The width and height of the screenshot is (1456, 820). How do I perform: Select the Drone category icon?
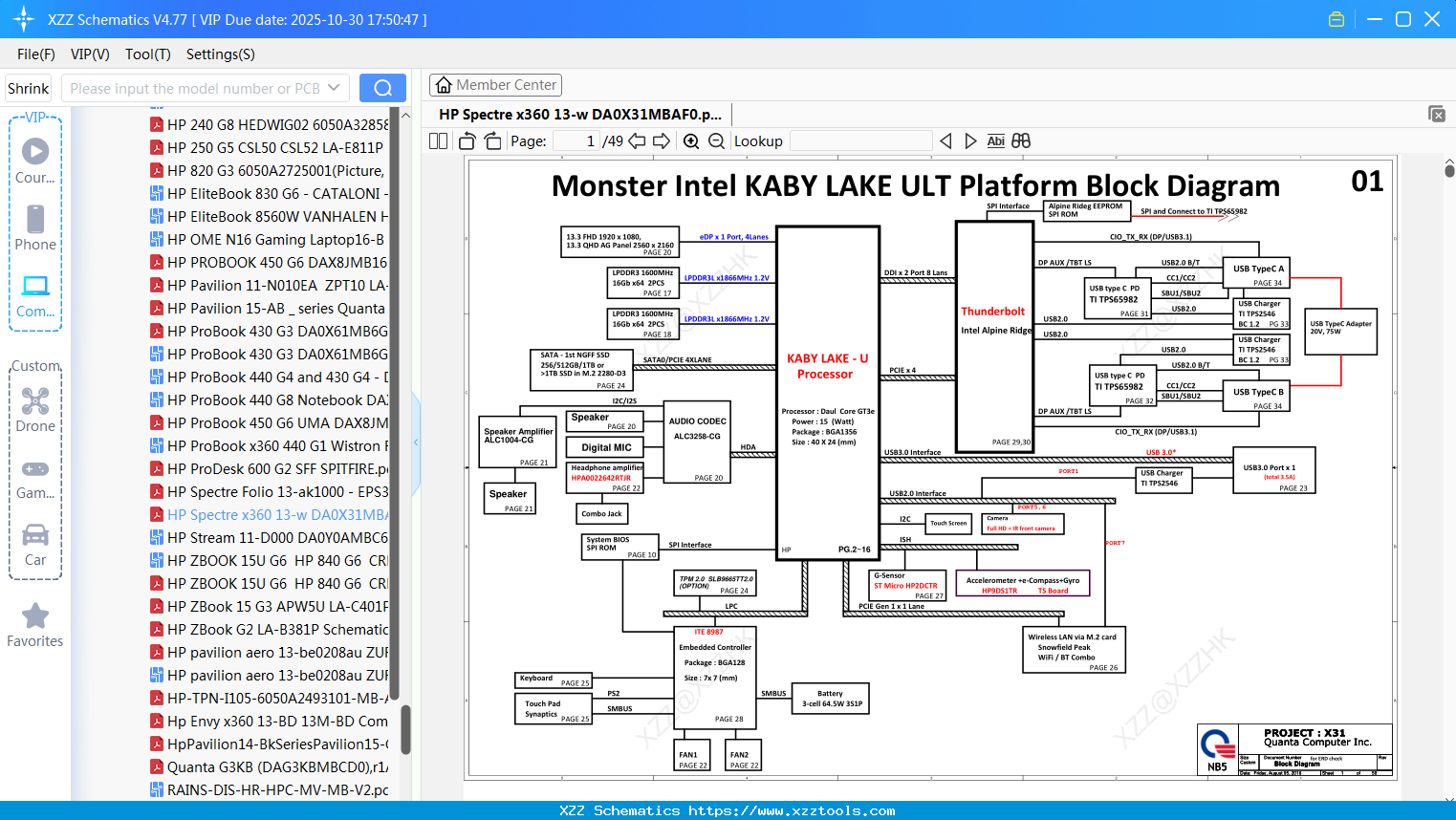click(35, 400)
